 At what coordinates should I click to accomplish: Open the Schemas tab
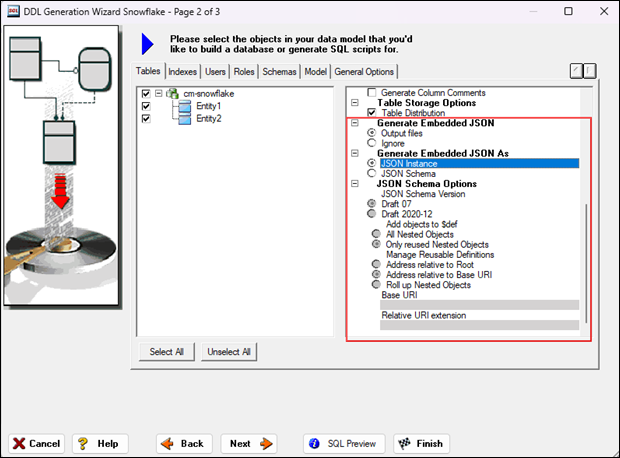coord(279,72)
